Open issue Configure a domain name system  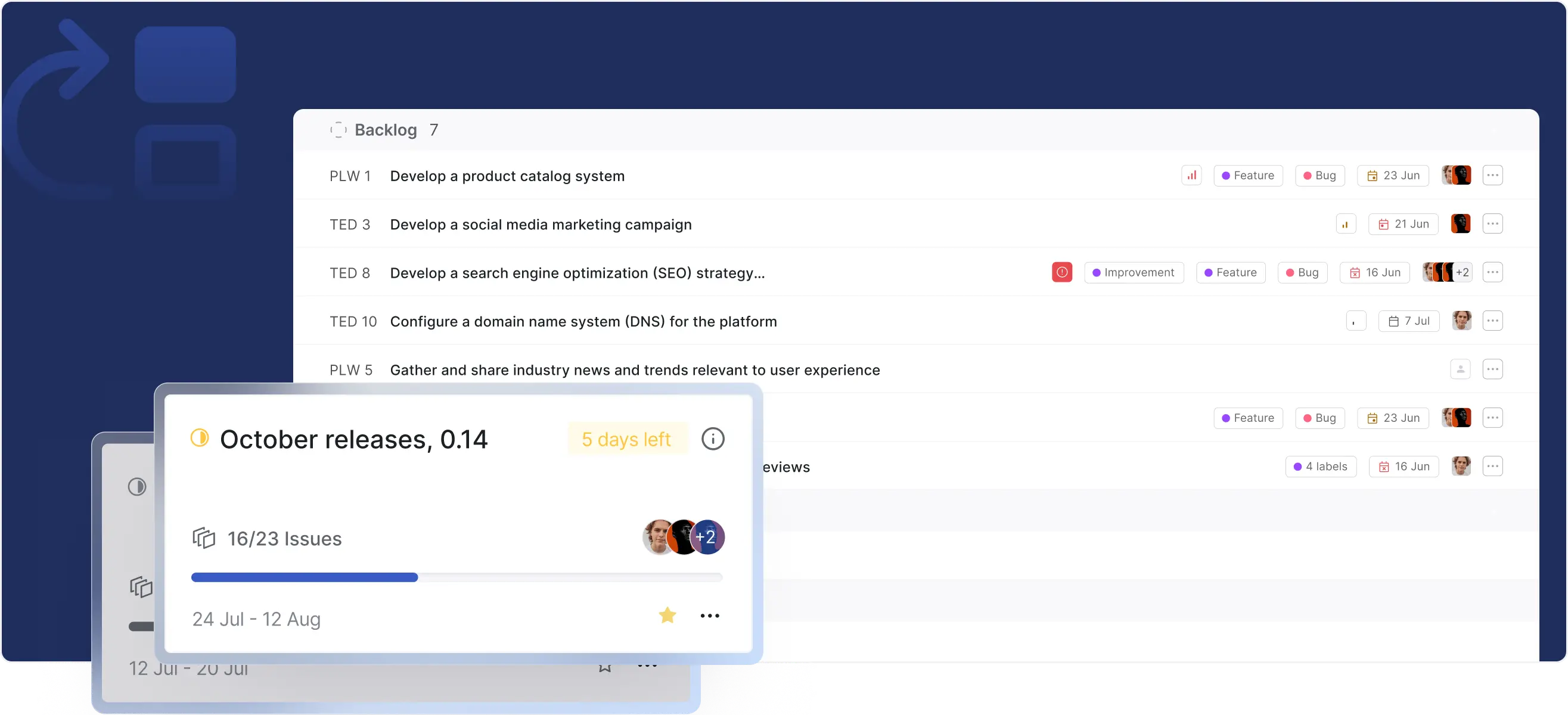pos(583,321)
